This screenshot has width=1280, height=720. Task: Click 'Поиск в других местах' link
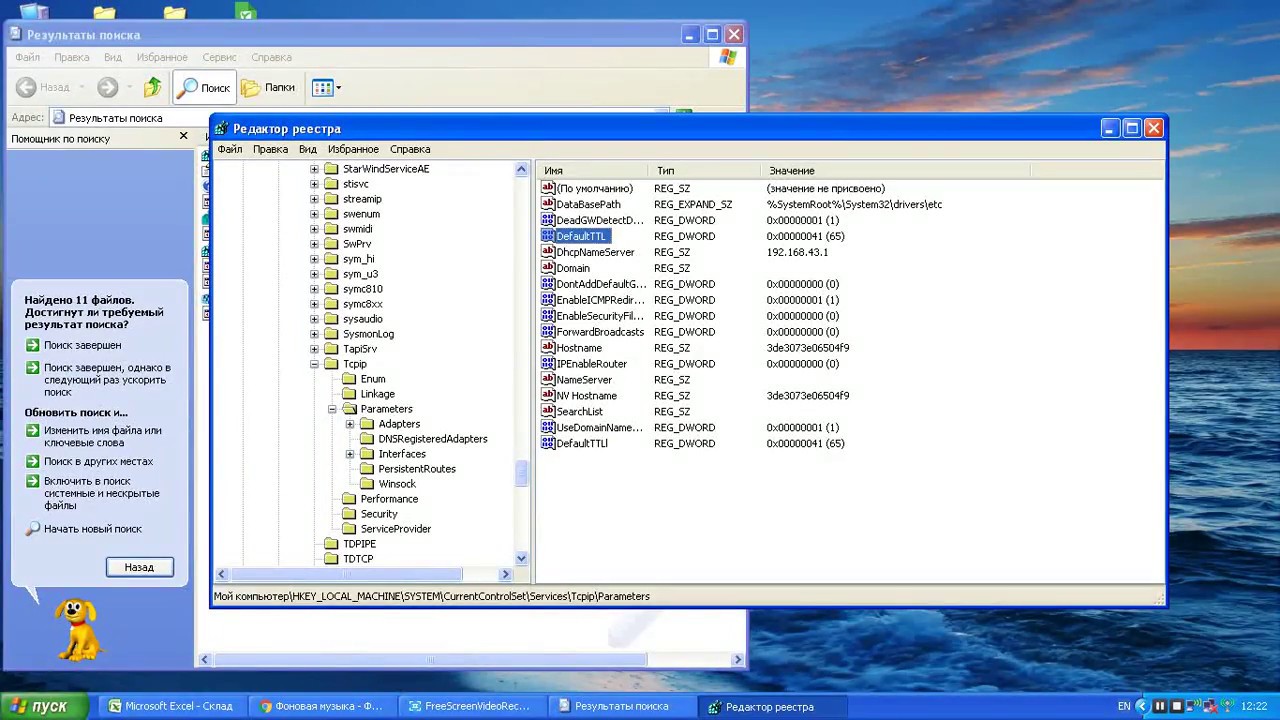98,462
